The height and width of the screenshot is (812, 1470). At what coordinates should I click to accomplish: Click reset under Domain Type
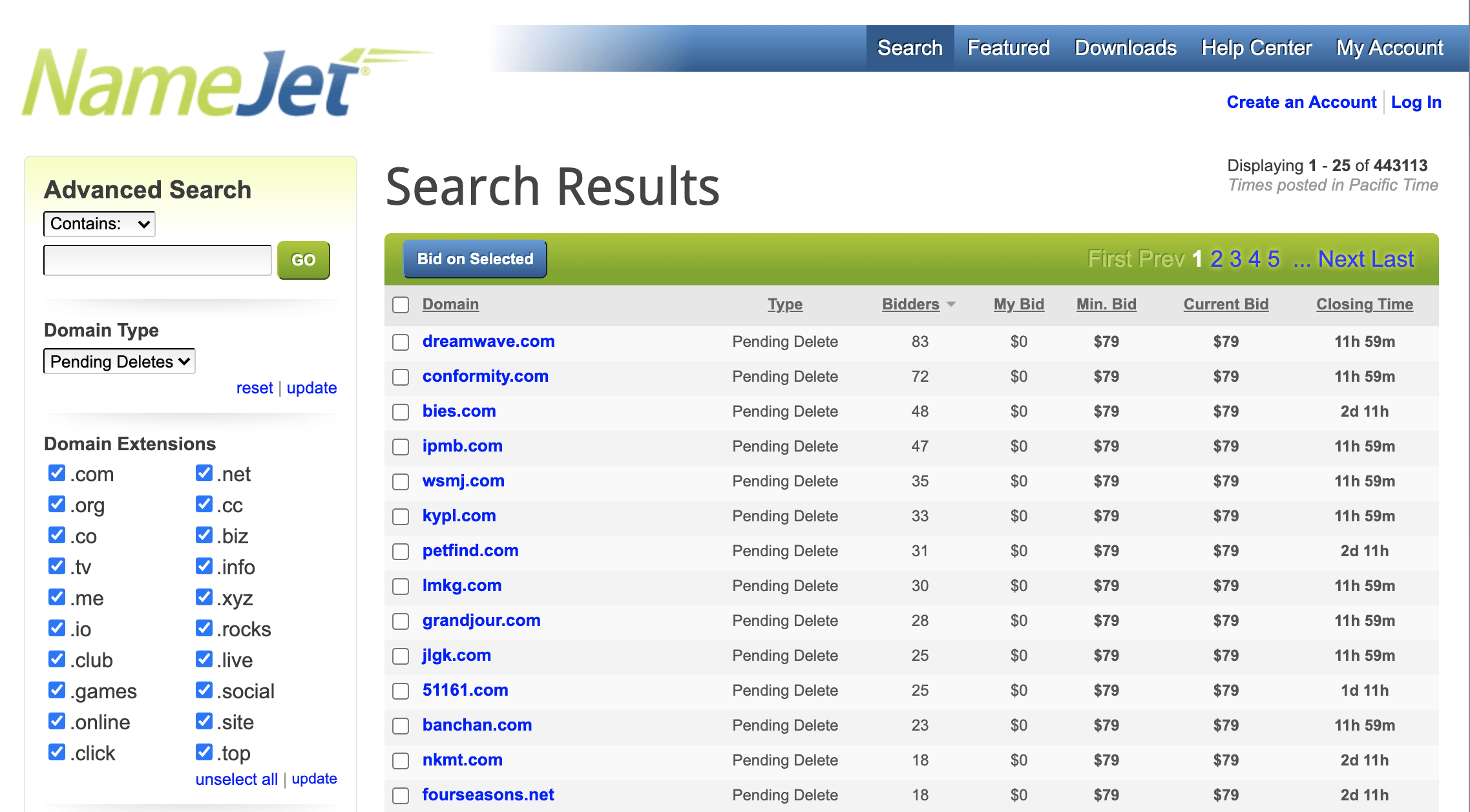click(255, 388)
